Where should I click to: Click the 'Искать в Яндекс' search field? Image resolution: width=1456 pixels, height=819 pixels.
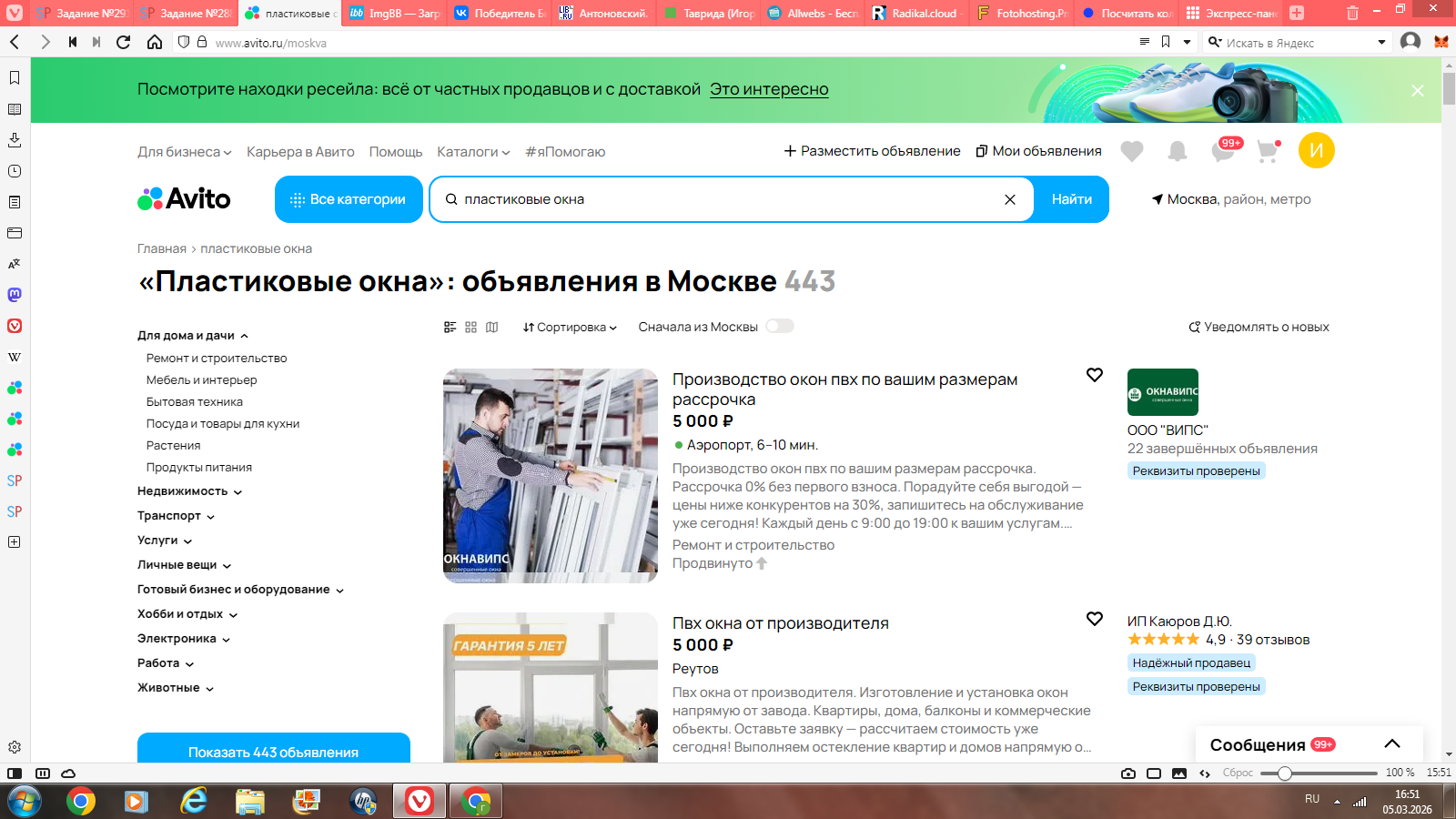click(x=1296, y=43)
